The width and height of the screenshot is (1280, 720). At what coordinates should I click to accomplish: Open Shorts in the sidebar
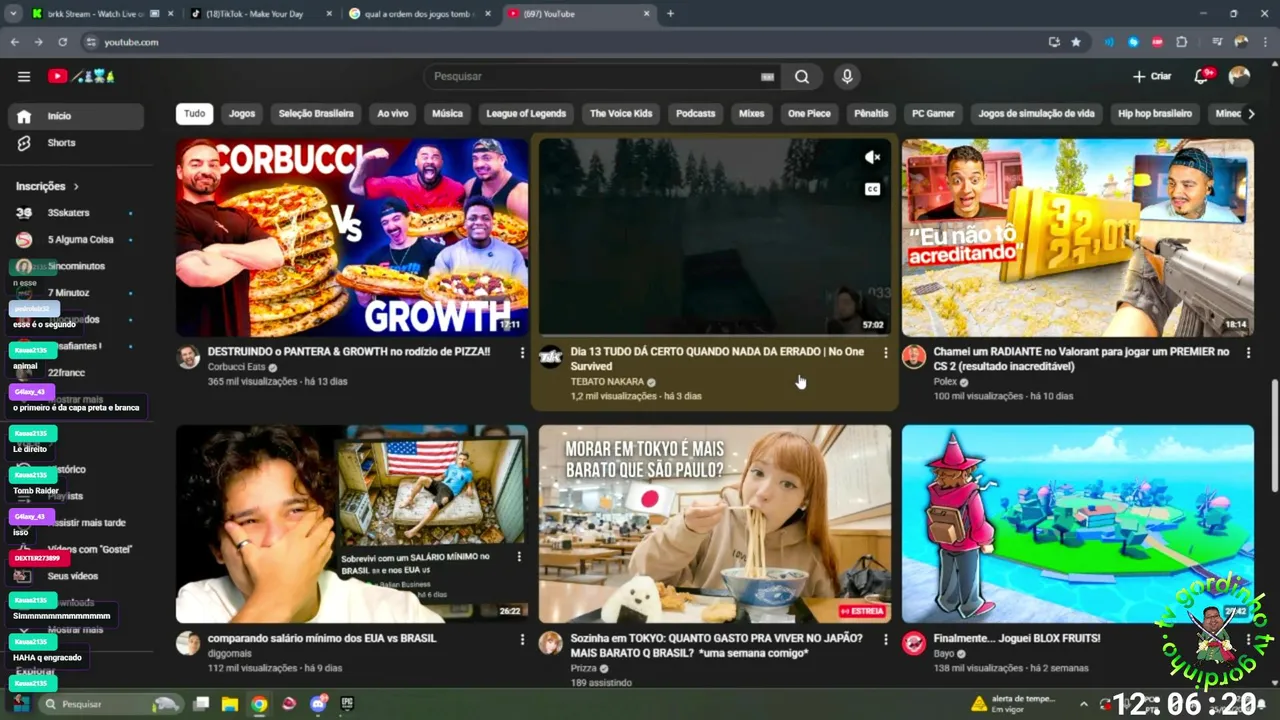(x=76, y=143)
